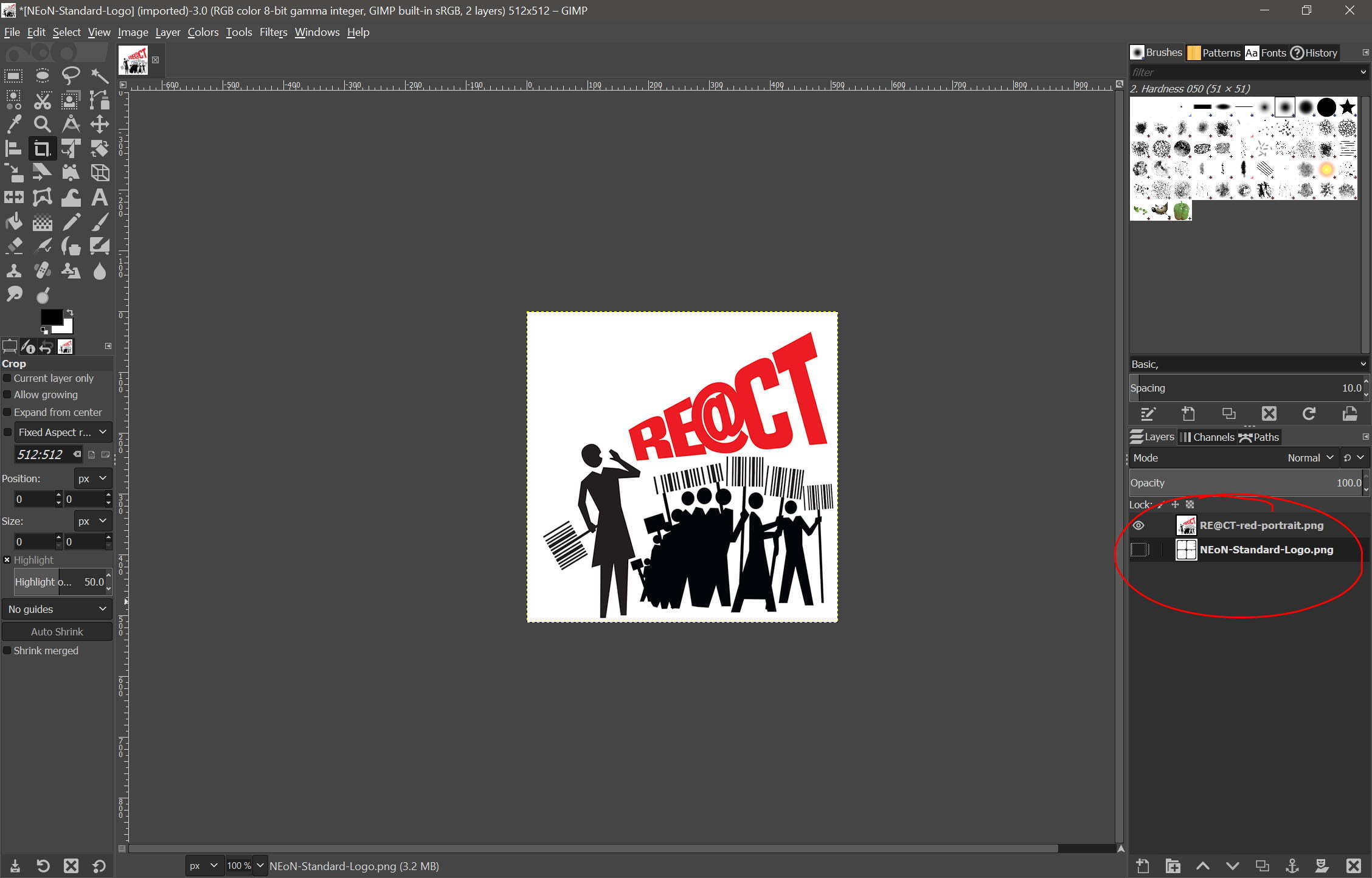This screenshot has width=1372, height=878.
Task: Open the Colors menu
Action: pos(203,32)
